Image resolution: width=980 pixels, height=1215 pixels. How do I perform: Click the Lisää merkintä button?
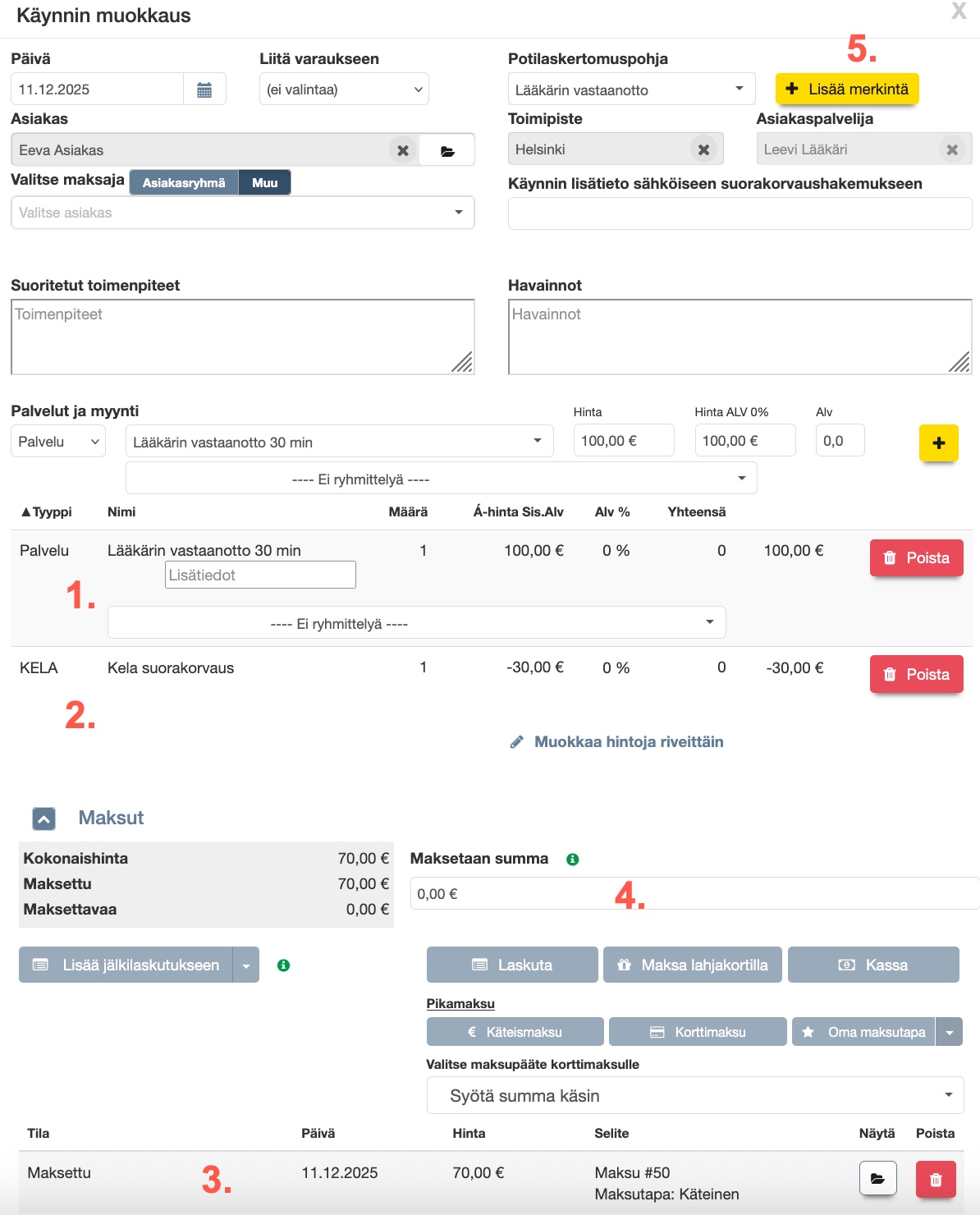tap(846, 89)
